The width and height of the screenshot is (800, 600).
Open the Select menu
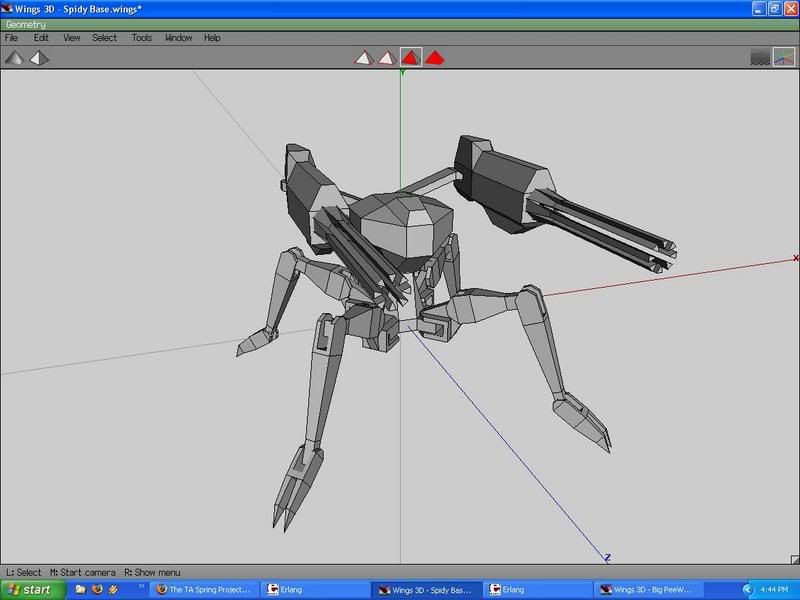tap(105, 38)
